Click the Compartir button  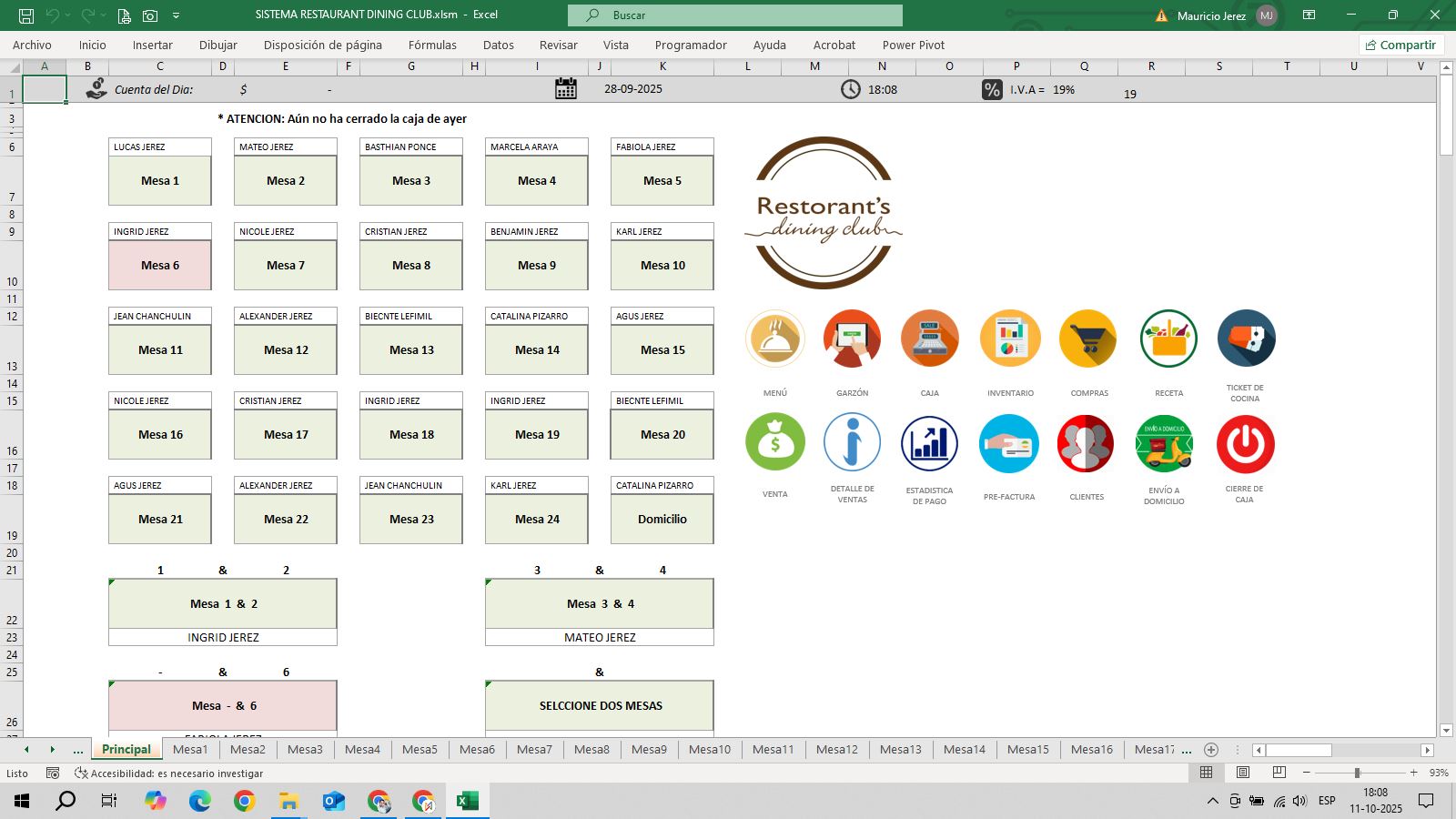(1400, 45)
